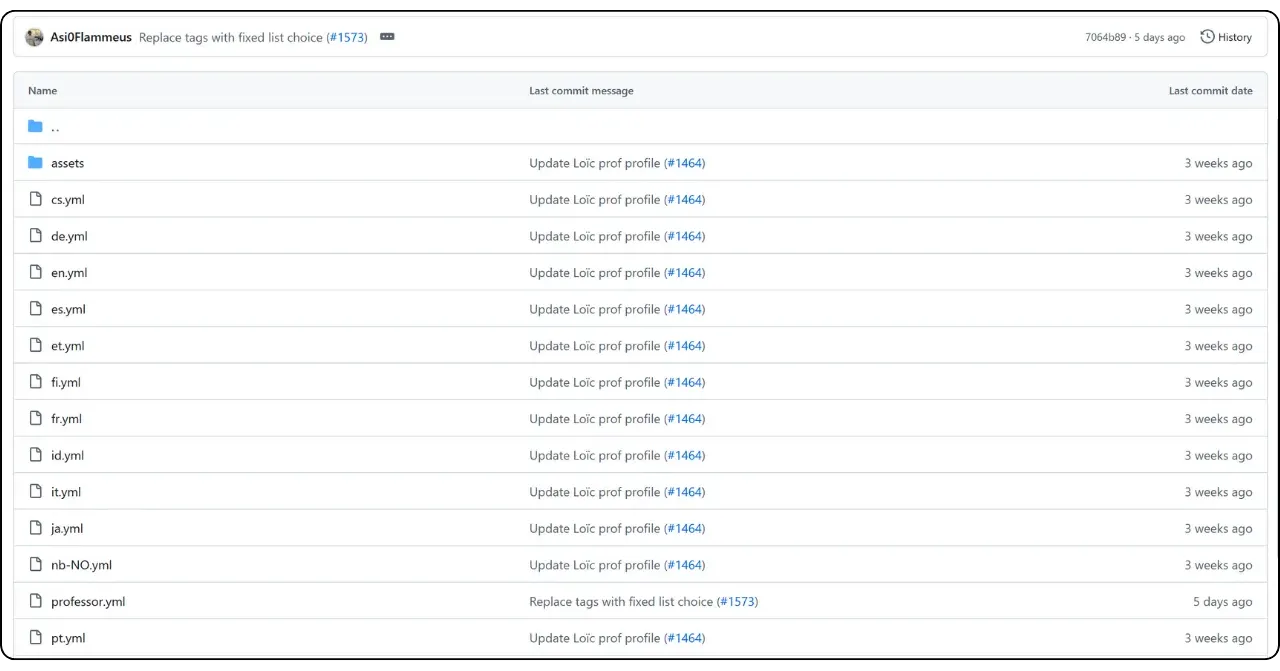The image size is (1280, 671).
Task: Open pull request #1573 in header
Action: point(347,37)
